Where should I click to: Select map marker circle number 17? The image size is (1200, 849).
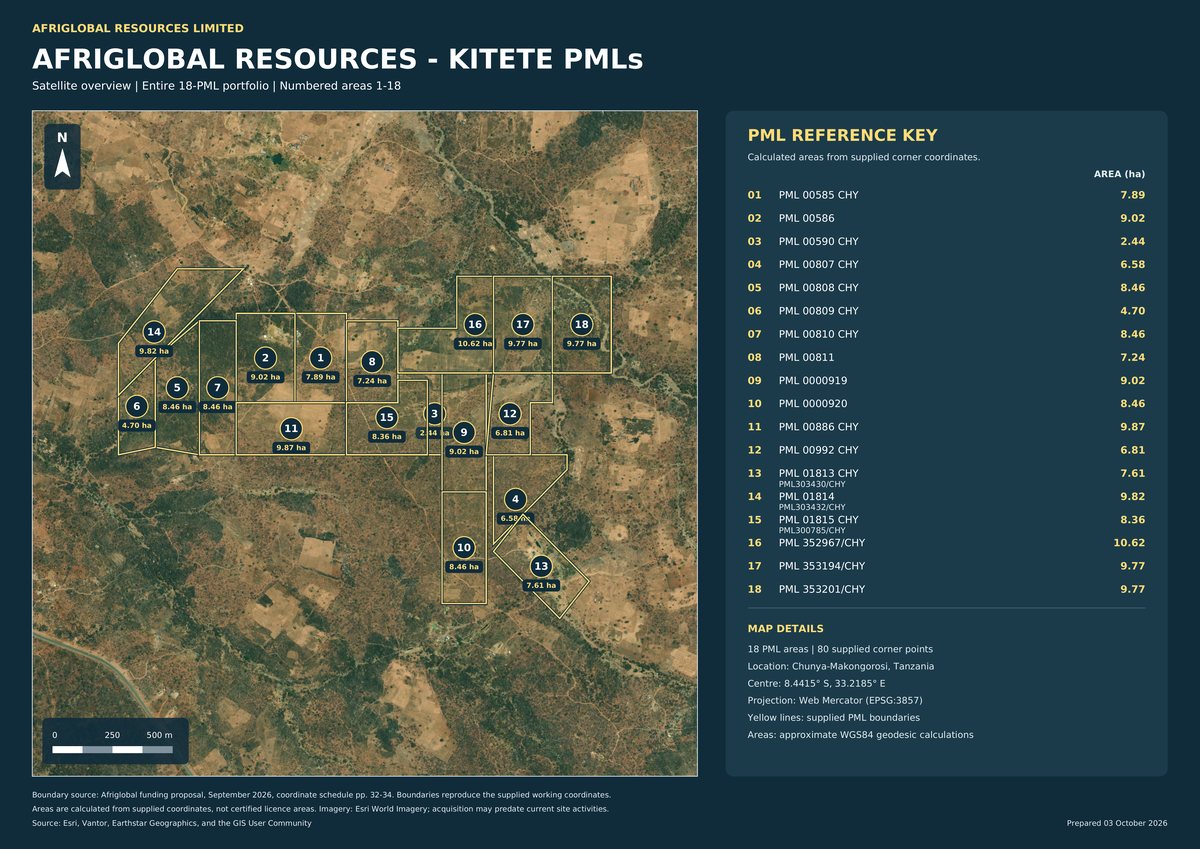click(523, 325)
